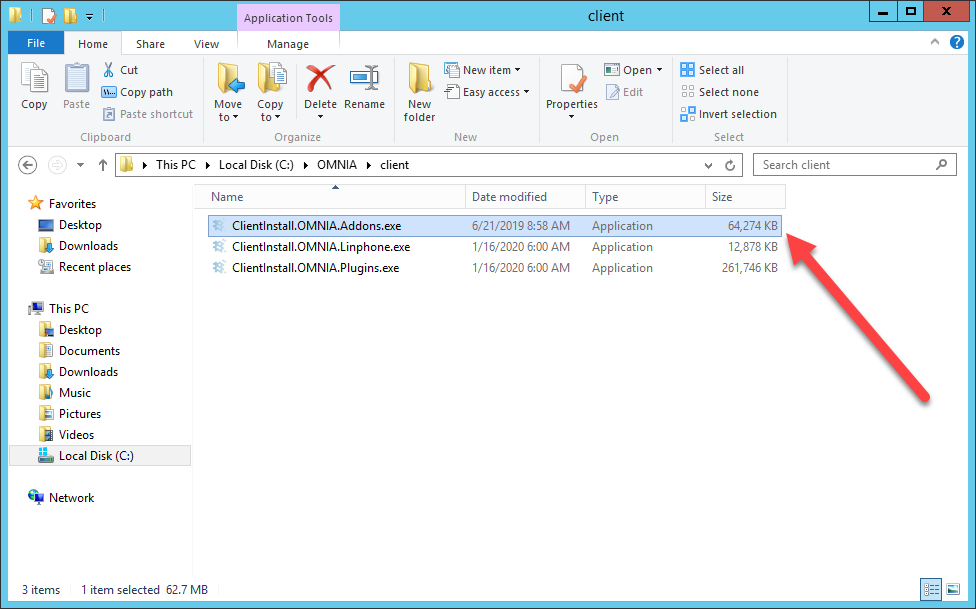Switch to the Home ribbon tab
This screenshot has height=609, width=976.
[93, 44]
